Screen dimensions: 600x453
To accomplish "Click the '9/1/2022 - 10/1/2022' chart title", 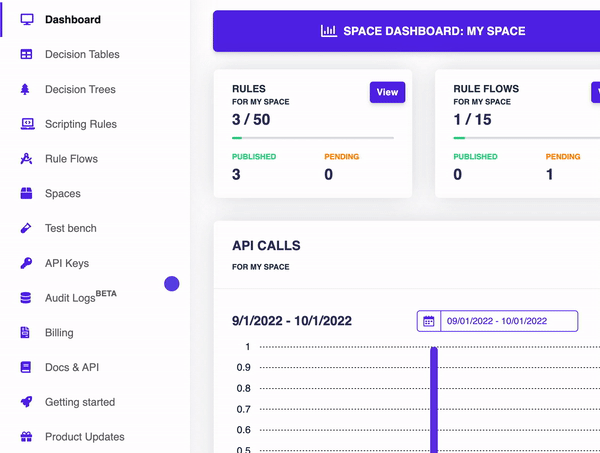I will [292, 321].
